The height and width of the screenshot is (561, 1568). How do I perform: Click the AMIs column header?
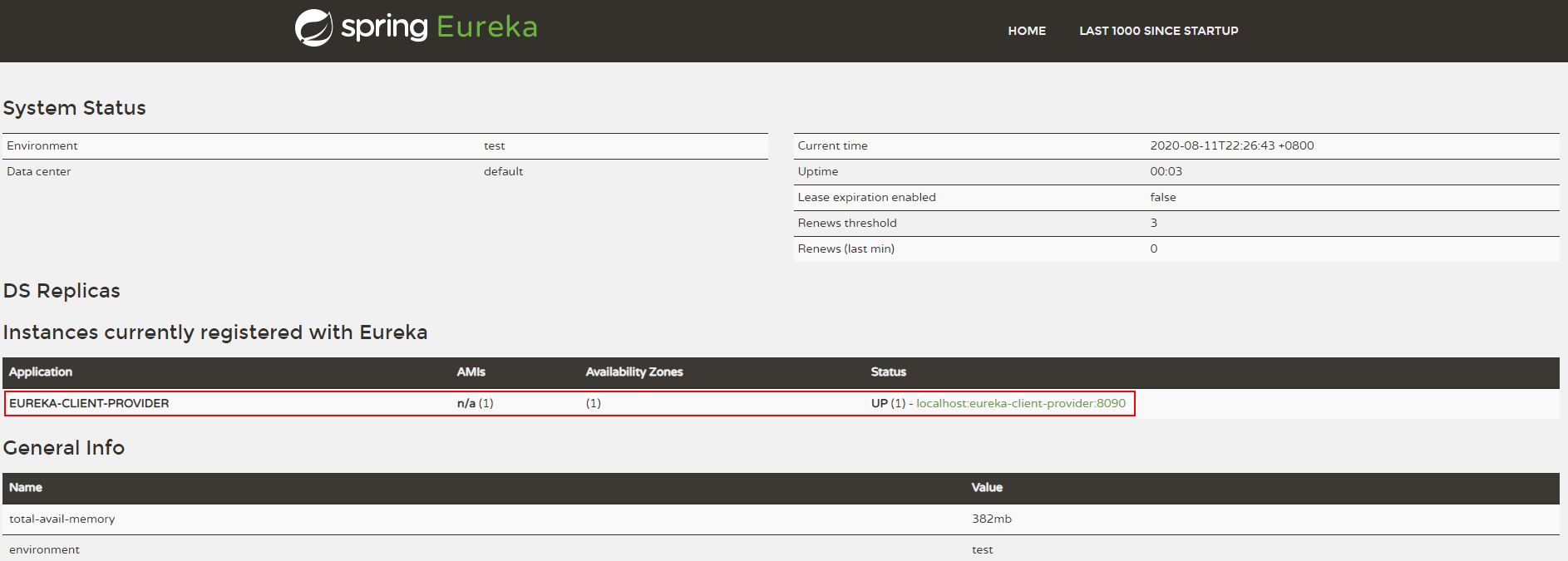(x=471, y=372)
